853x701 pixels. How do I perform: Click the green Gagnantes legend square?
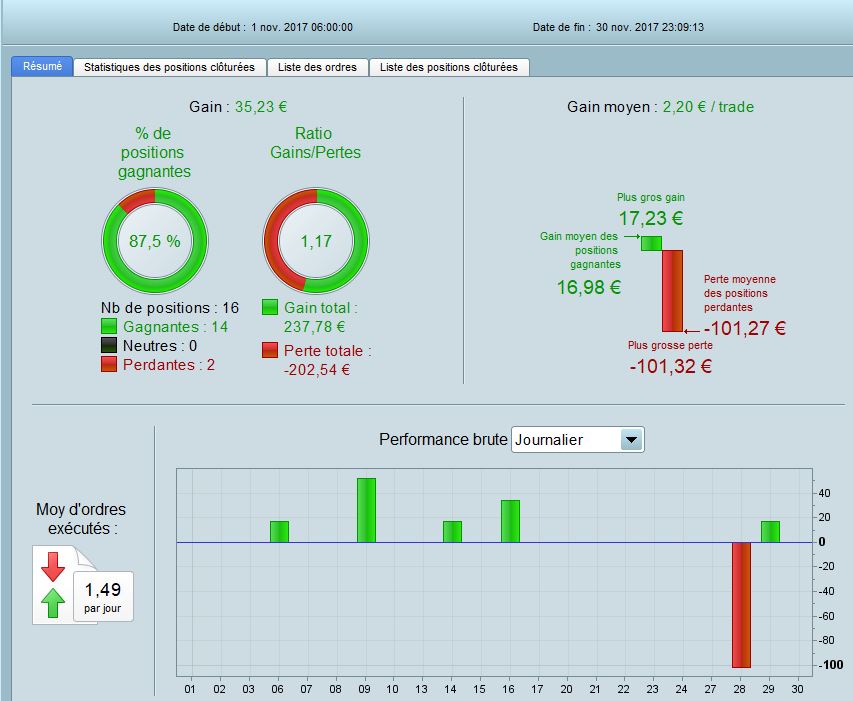(x=109, y=326)
